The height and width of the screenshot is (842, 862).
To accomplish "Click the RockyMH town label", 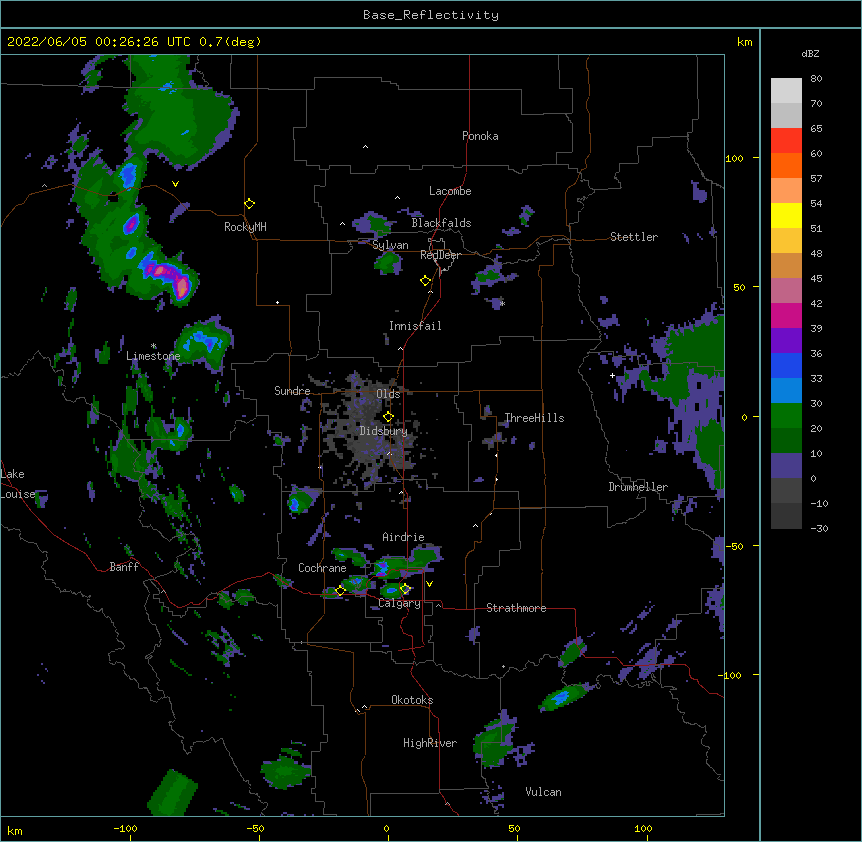I will 245,227.
